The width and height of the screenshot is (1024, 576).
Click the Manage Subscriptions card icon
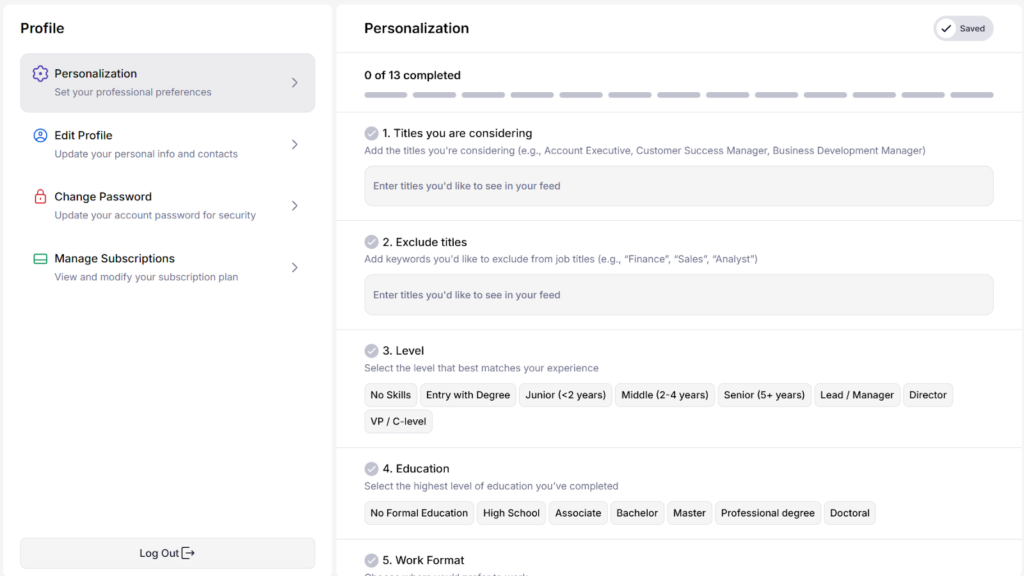click(40, 259)
